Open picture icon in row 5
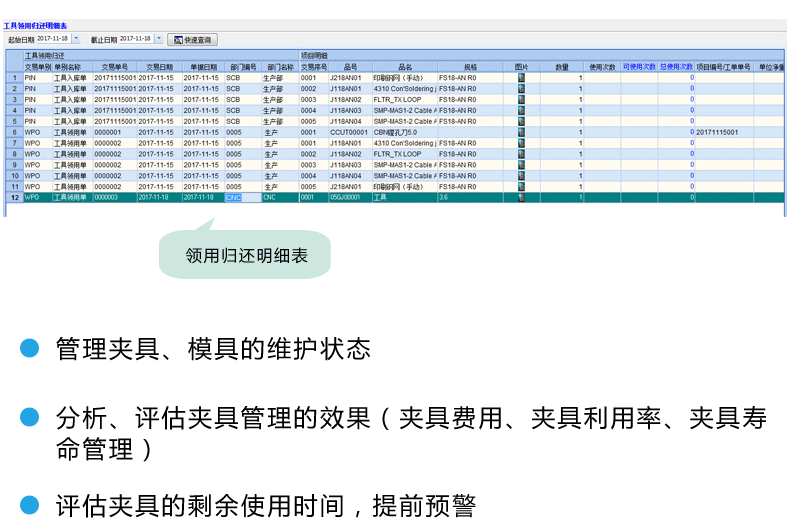The width and height of the screenshot is (790, 532). [521, 121]
